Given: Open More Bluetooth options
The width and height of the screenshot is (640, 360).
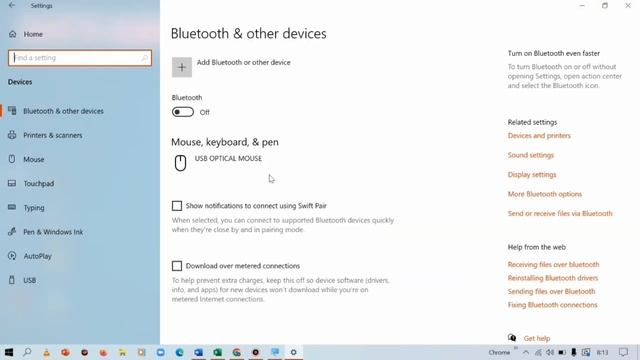Looking at the screenshot, I should 544,194.
